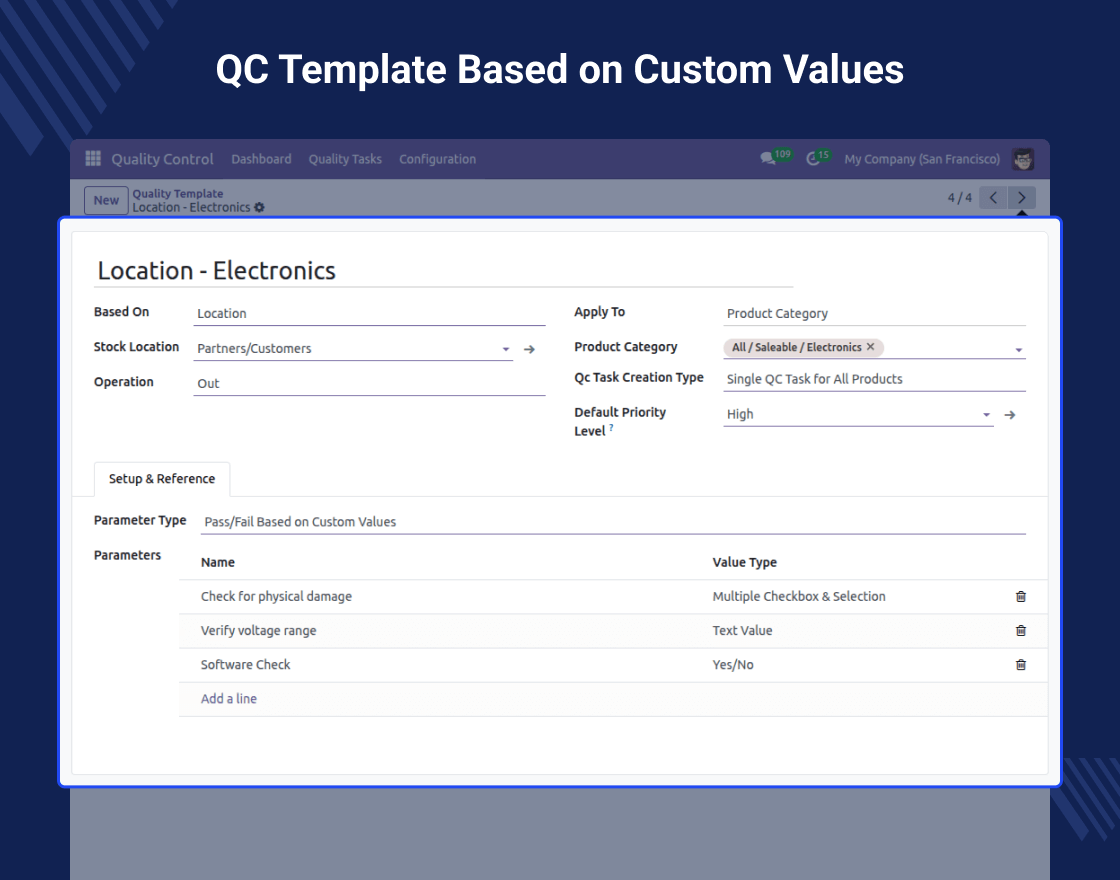Screen dimensions: 1120x880
Task: Click the gear icon beside Location - Electronics
Action: [260, 208]
